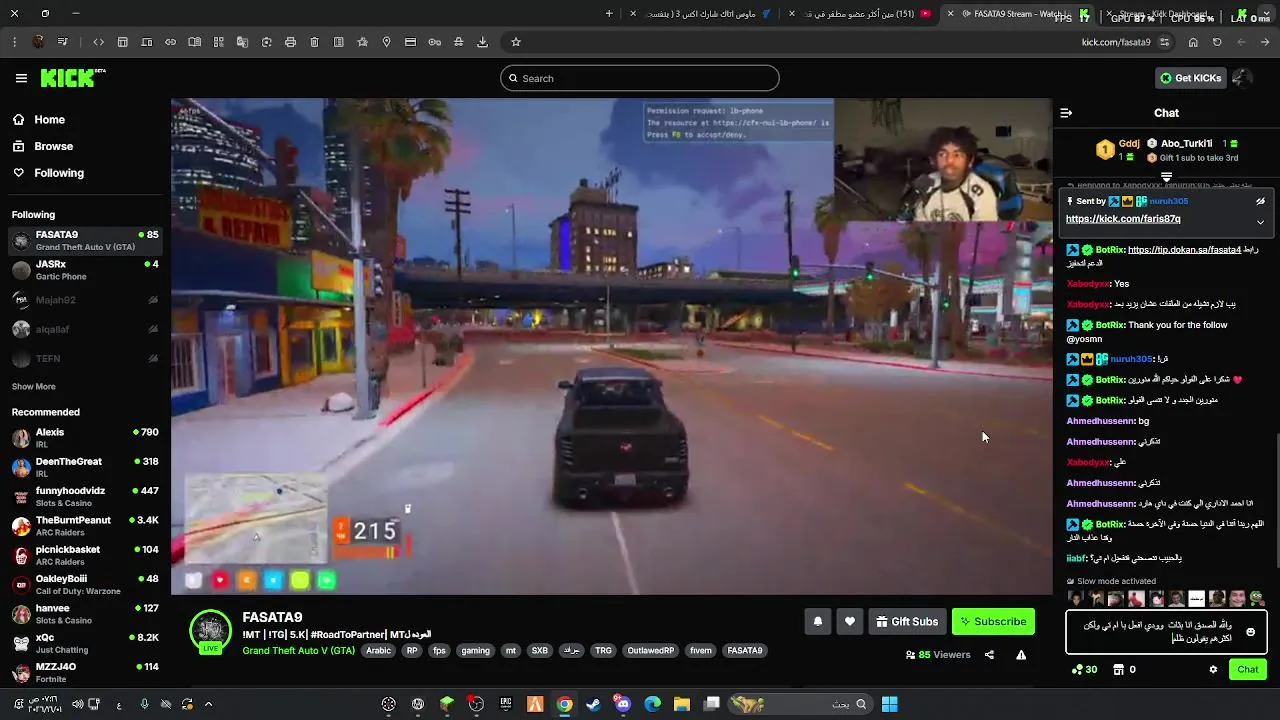Click the developer tools code icon
The height and width of the screenshot is (720, 1280).
[x=98, y=42]
